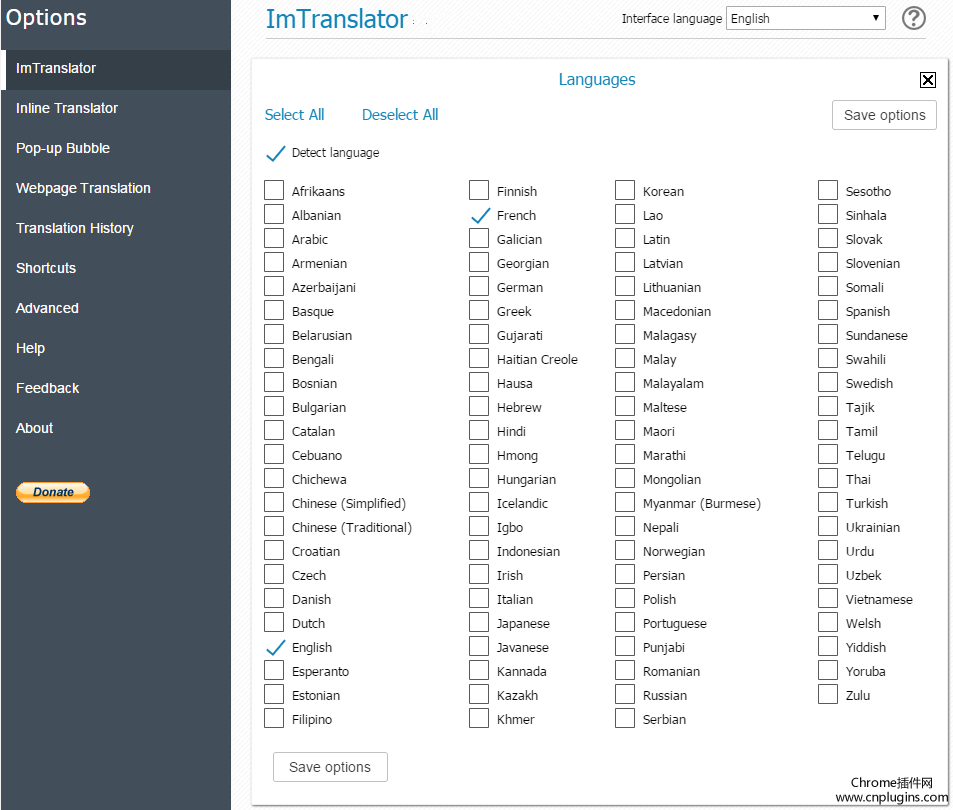The width and height of the screenshot is (953, 810).
Task: Open ImTranslator sidebar section
Action: (x=115, y=68)
